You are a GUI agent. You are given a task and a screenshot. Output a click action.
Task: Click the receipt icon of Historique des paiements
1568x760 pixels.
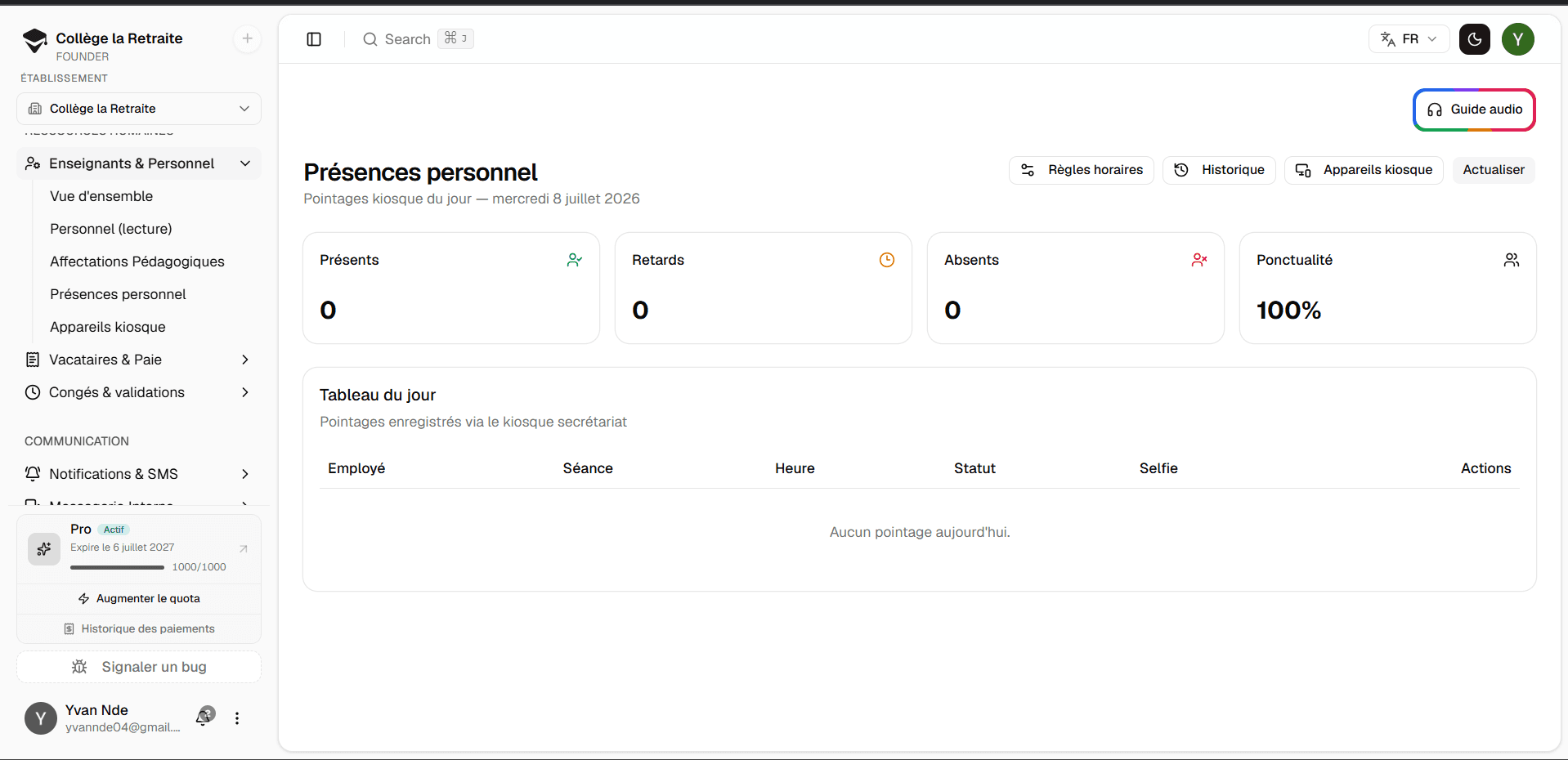69,629
